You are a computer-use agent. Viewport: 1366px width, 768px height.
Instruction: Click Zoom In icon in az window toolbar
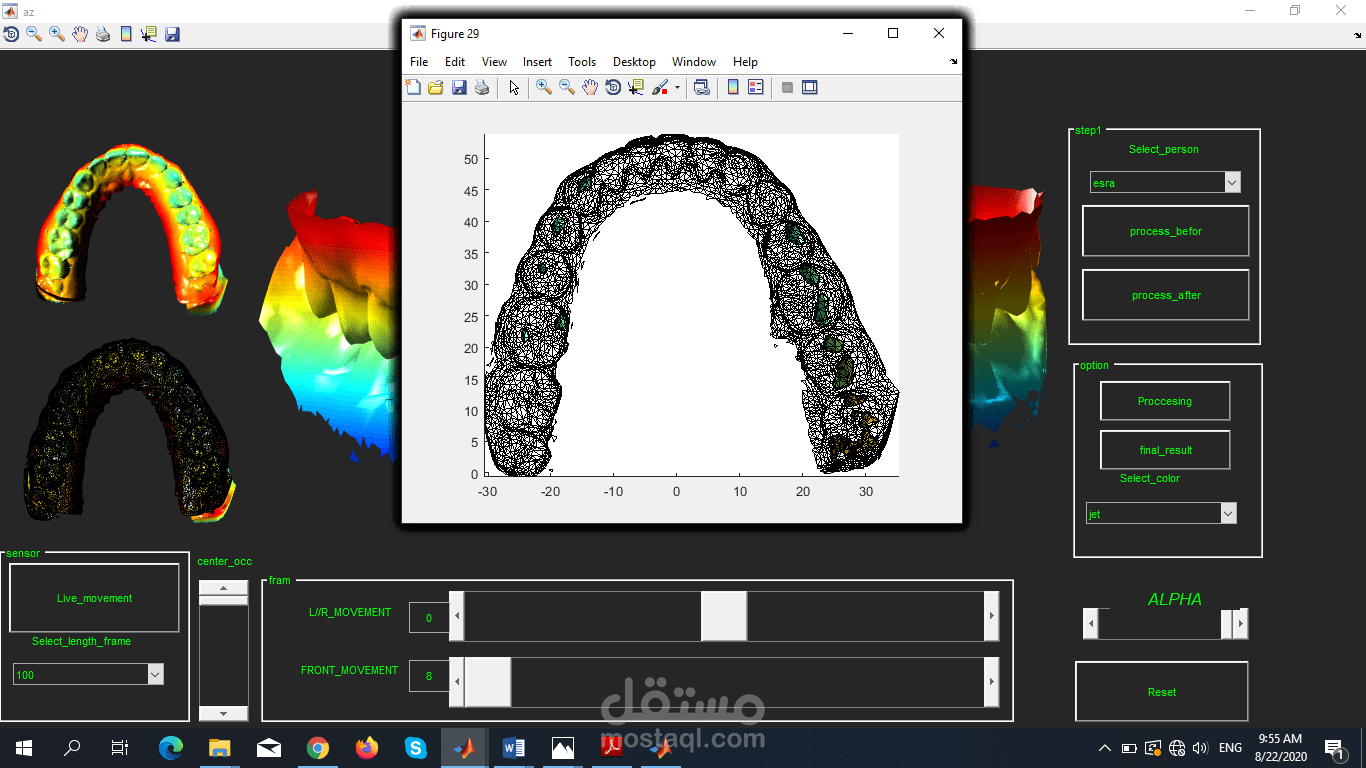(57, 34)
